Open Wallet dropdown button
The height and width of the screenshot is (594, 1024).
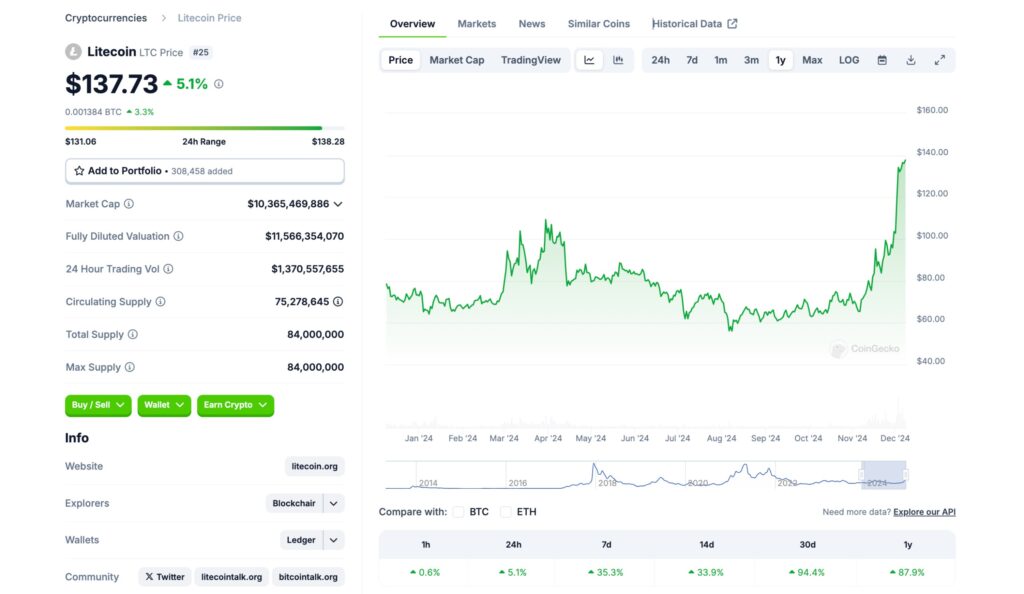click(x=164, y=405)
